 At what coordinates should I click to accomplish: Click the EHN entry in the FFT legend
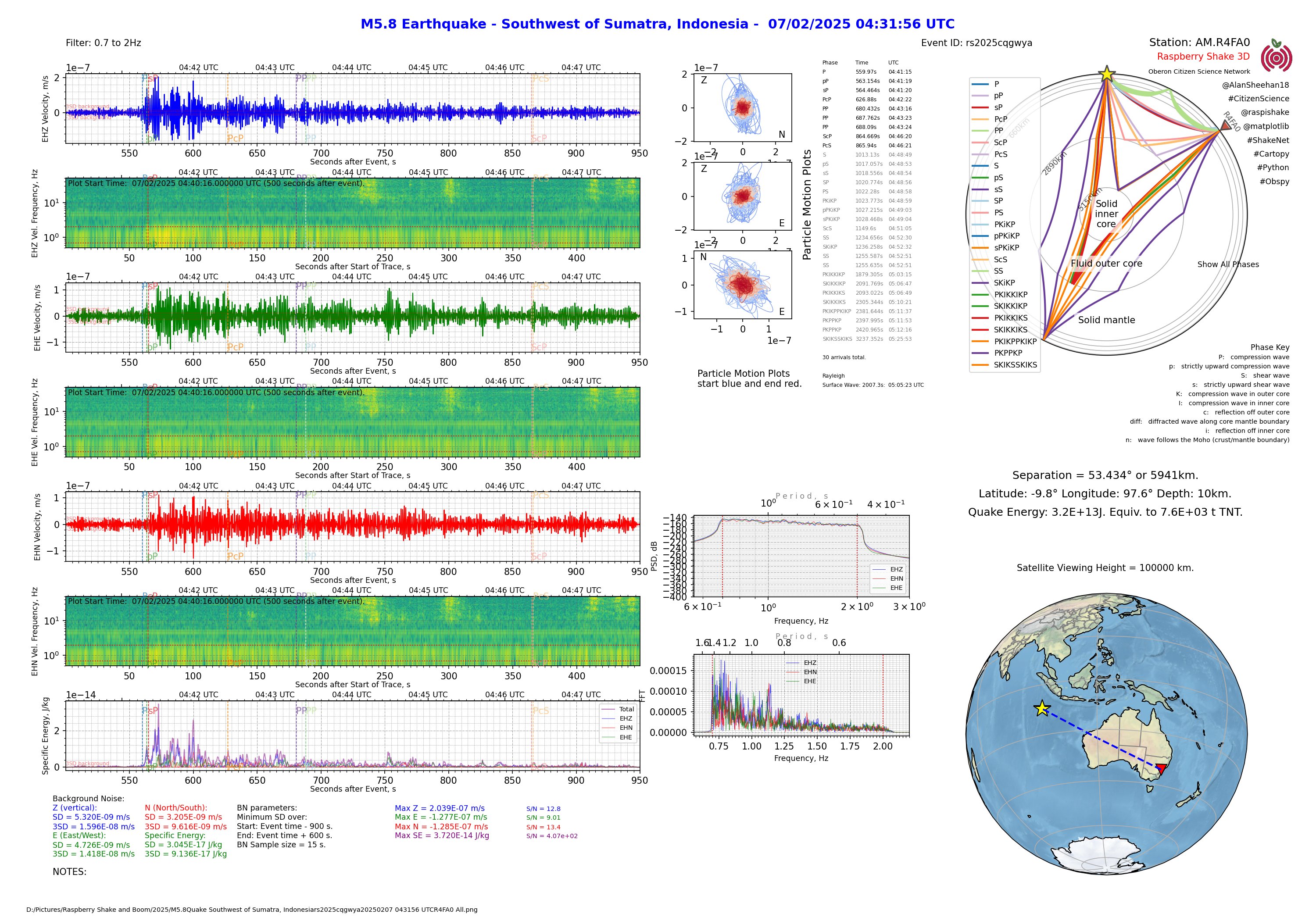(810, 672)
